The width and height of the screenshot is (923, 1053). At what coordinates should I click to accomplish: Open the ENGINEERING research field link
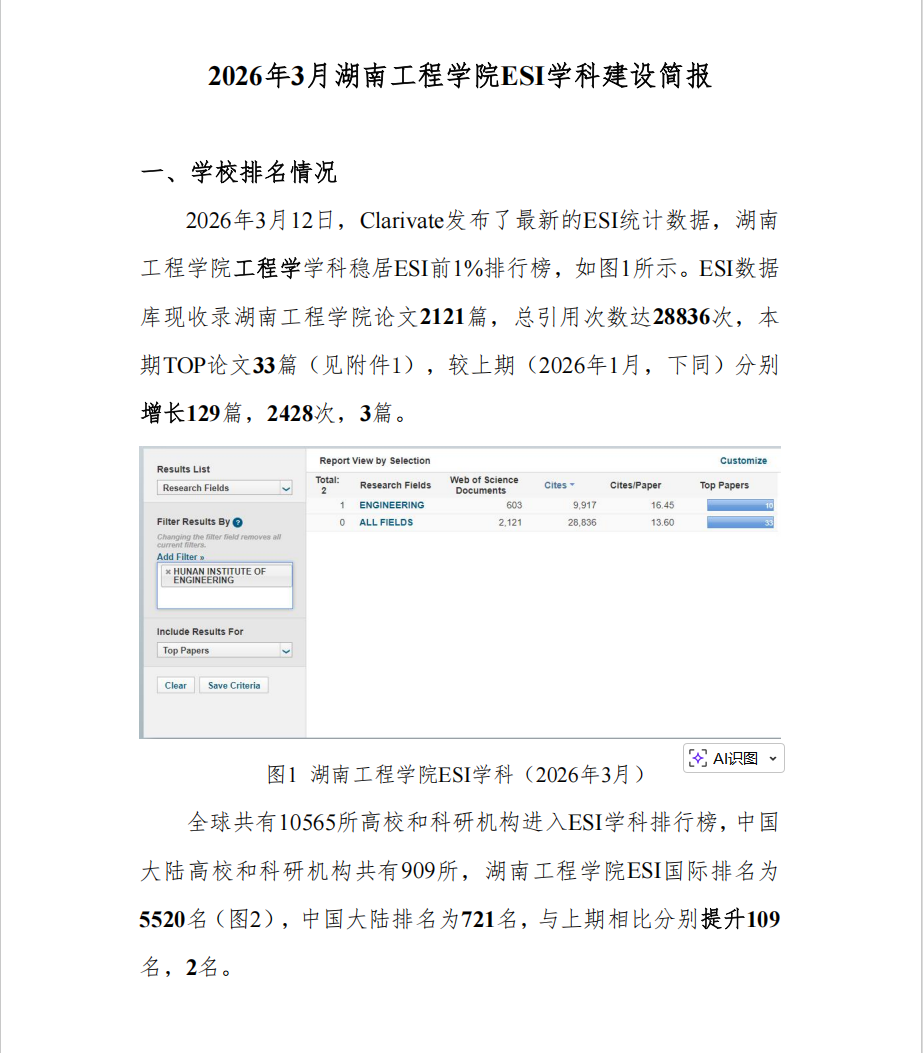point(391,505)
